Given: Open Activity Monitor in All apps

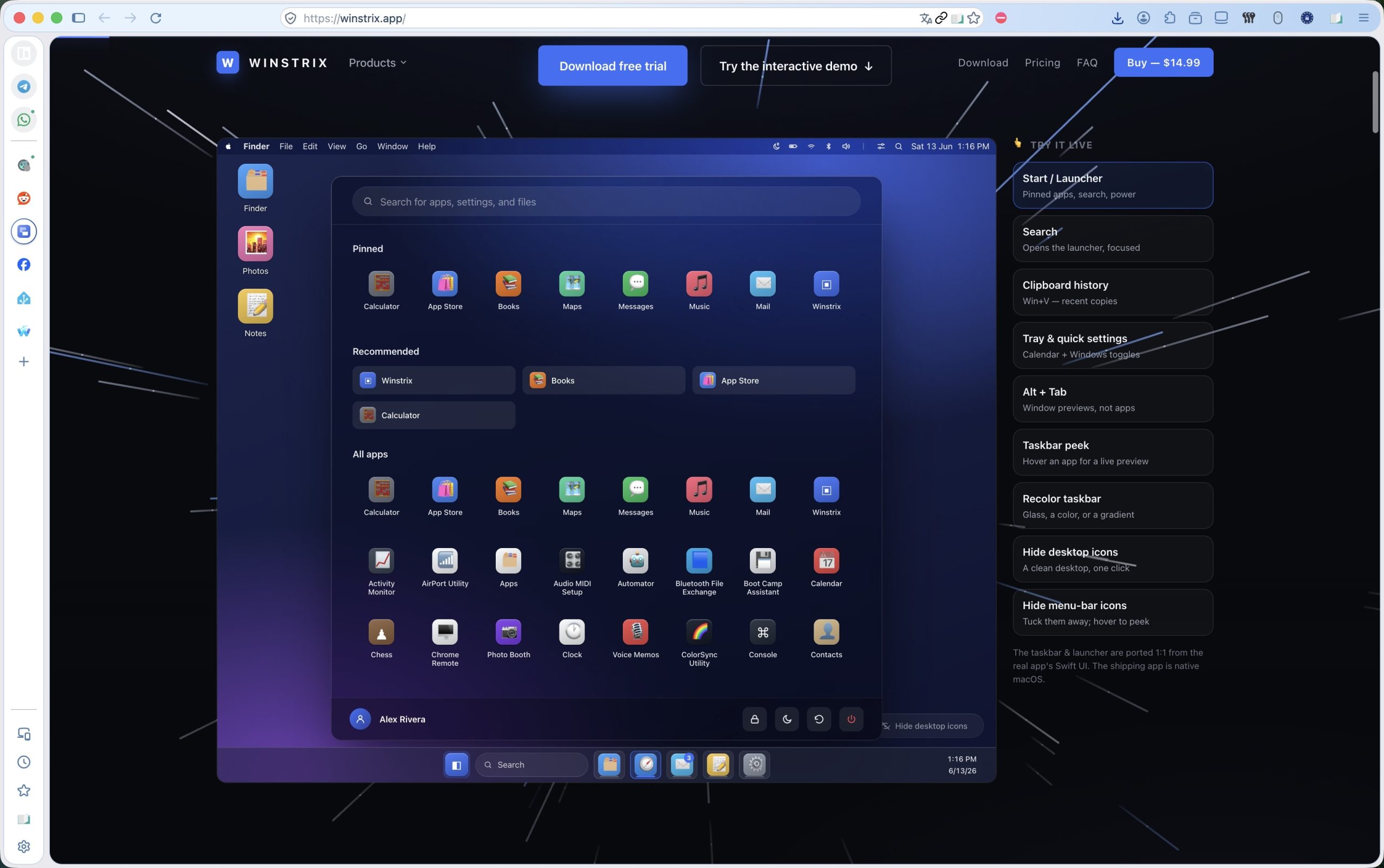Looking at the screenshot, I should [x=381, y=572].
